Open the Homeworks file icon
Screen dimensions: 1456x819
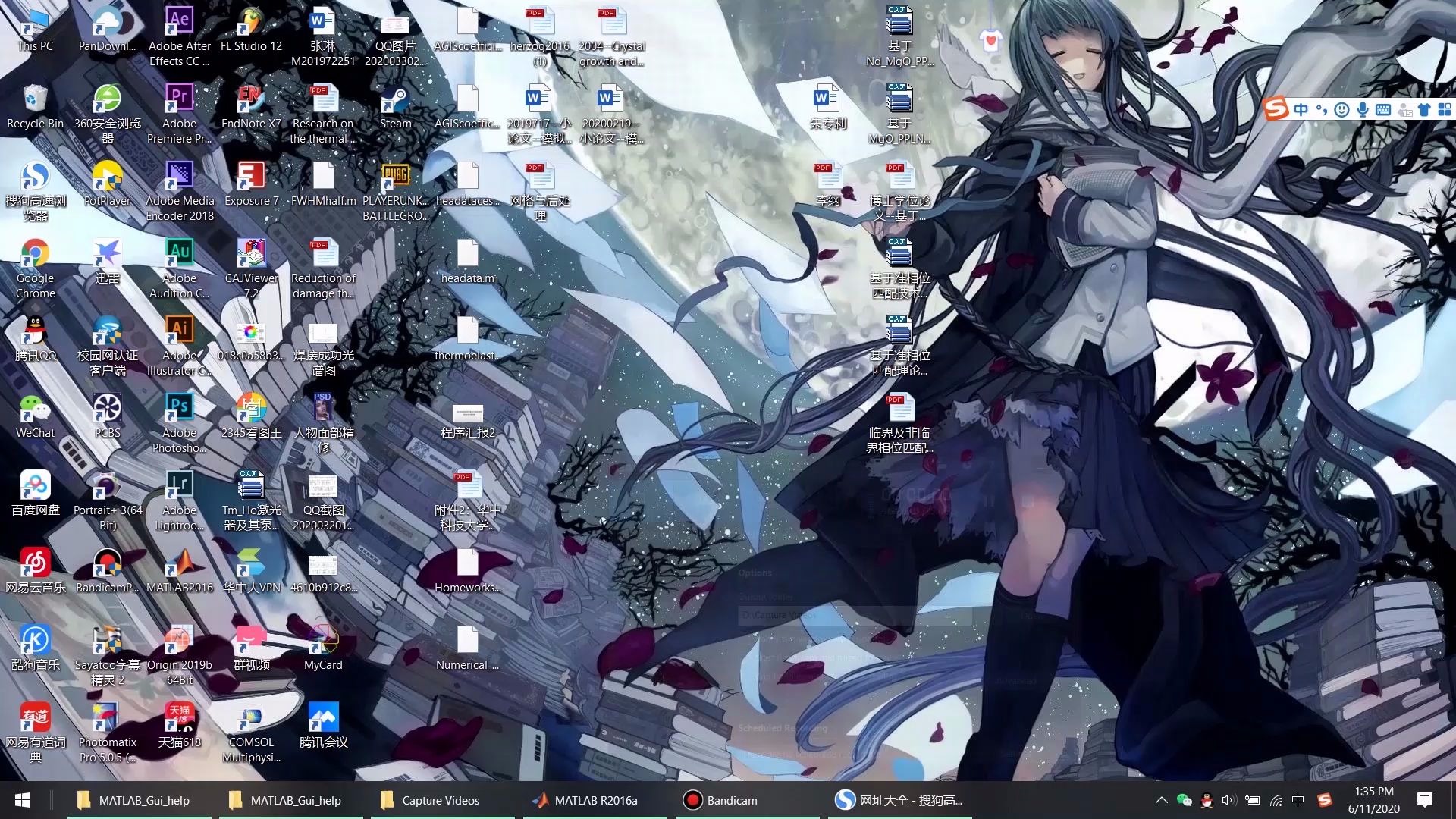467,572
